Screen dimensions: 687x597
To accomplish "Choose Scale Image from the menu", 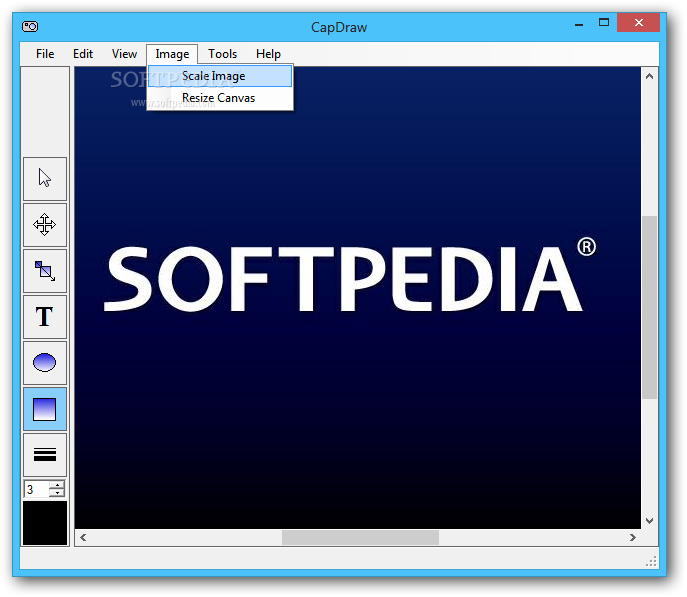I will coord(220,76).
